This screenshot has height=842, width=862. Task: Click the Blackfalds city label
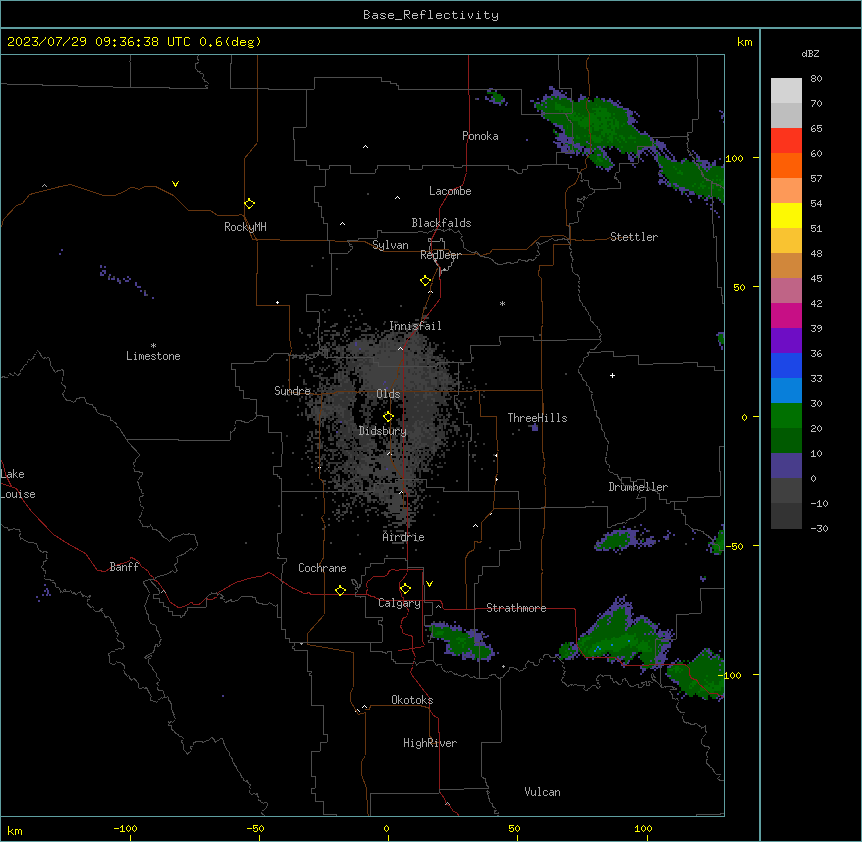(x=441, y=223)
